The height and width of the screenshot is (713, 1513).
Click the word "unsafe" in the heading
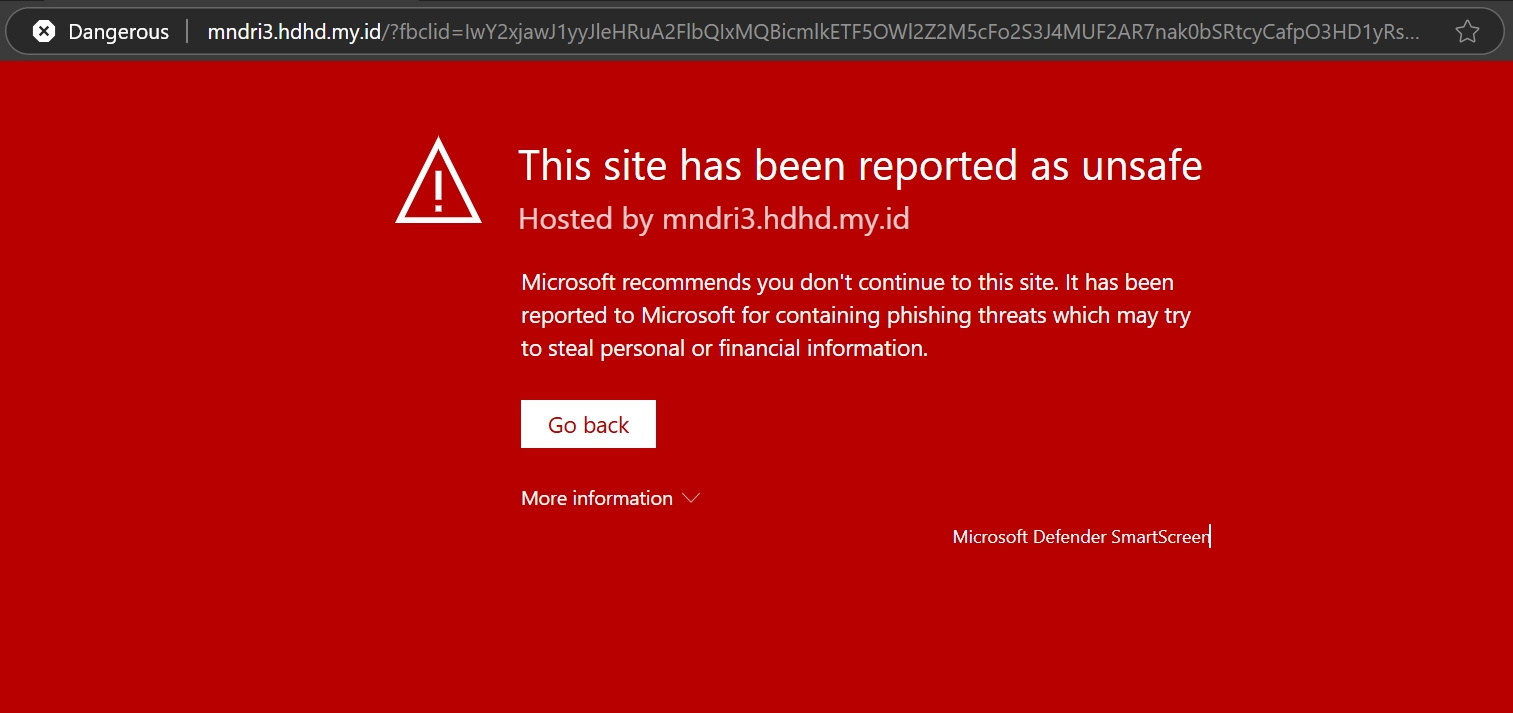1142,166
